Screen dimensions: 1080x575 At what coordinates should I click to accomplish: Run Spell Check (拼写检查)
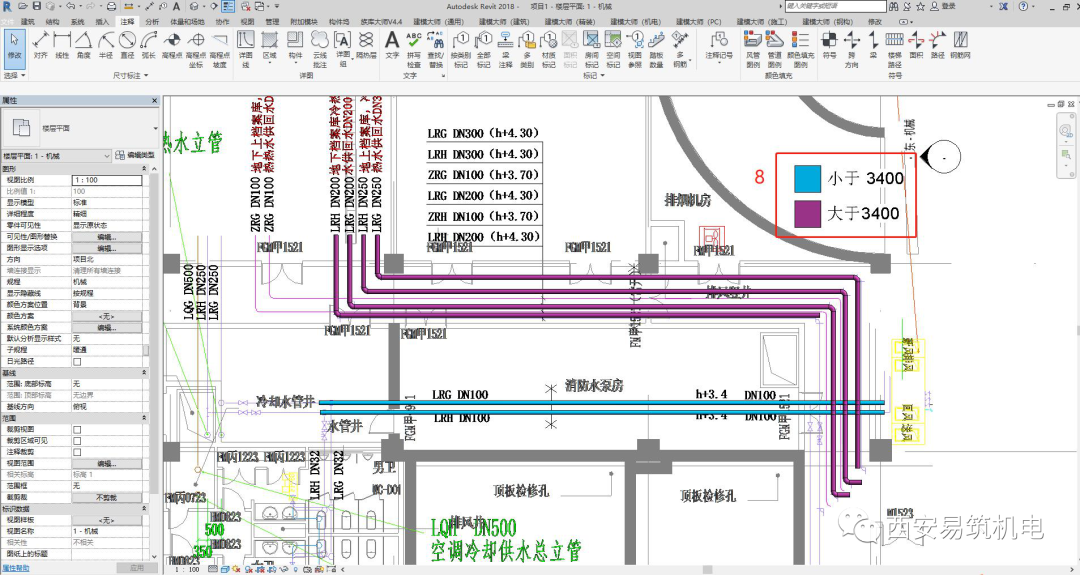pos(413,48)
